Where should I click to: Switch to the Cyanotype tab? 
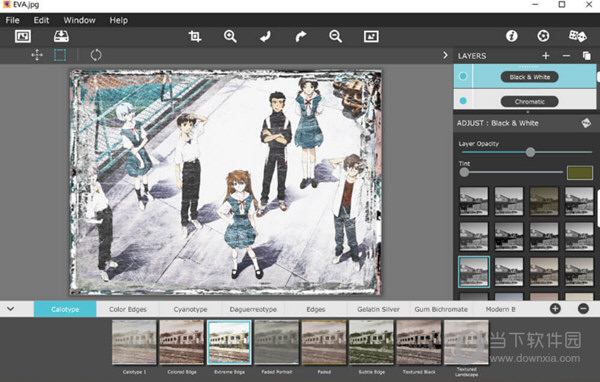point(190,309)
